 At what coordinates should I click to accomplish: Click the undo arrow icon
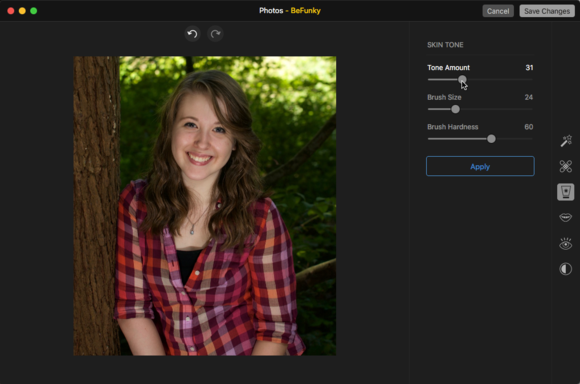pyautogui.click(x=192, y=34)
